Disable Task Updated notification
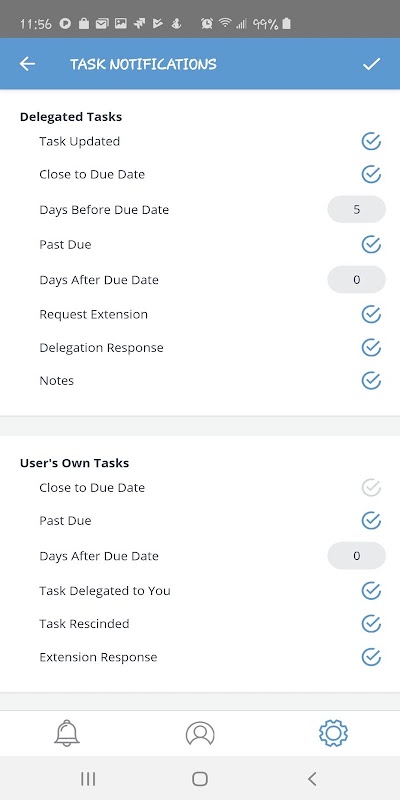 [371, 141]
